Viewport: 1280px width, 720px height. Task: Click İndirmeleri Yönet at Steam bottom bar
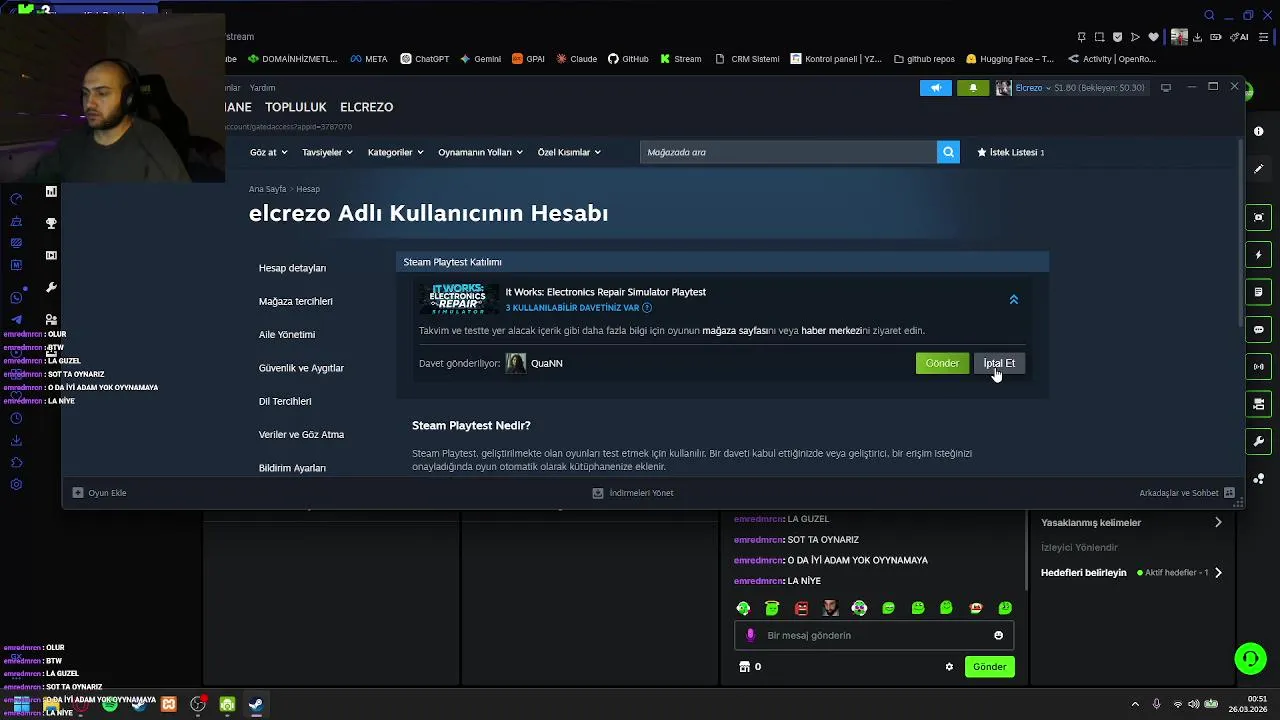point(633,493)
